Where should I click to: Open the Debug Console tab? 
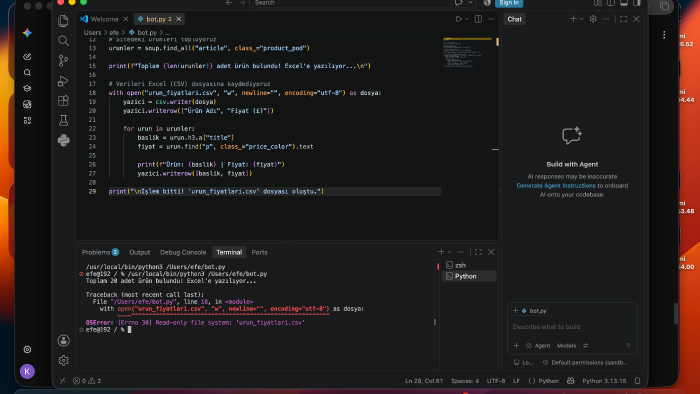point(183,252)
